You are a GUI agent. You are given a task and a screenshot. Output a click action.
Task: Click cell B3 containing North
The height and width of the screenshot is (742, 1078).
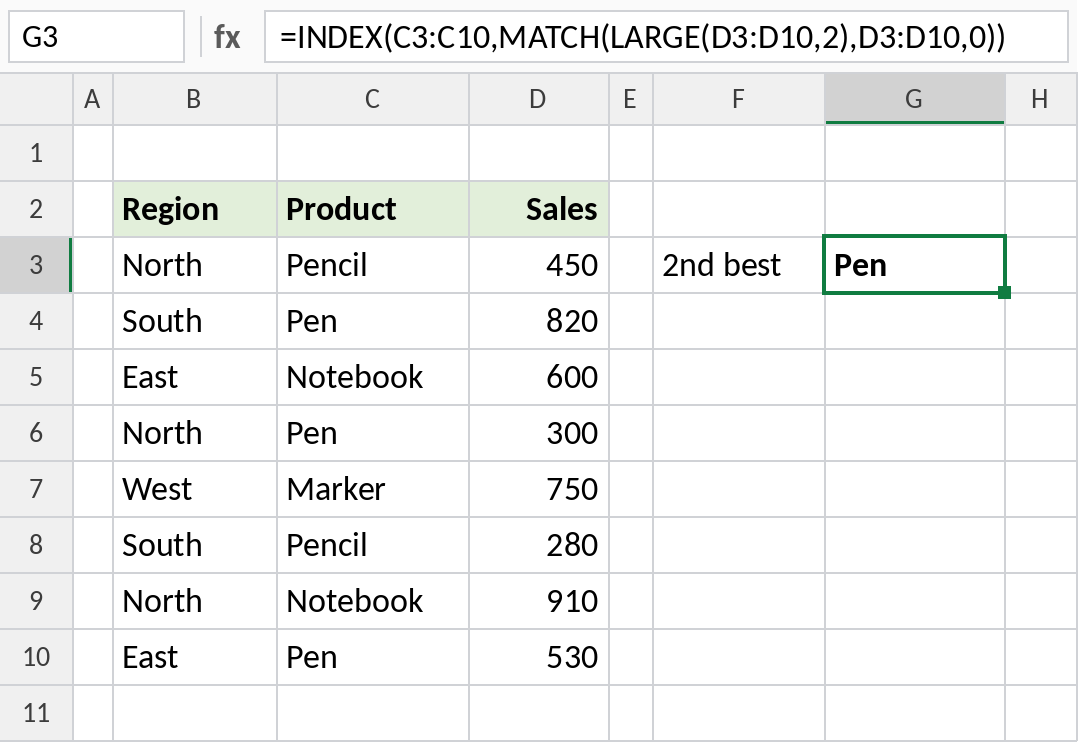(195, 265)
